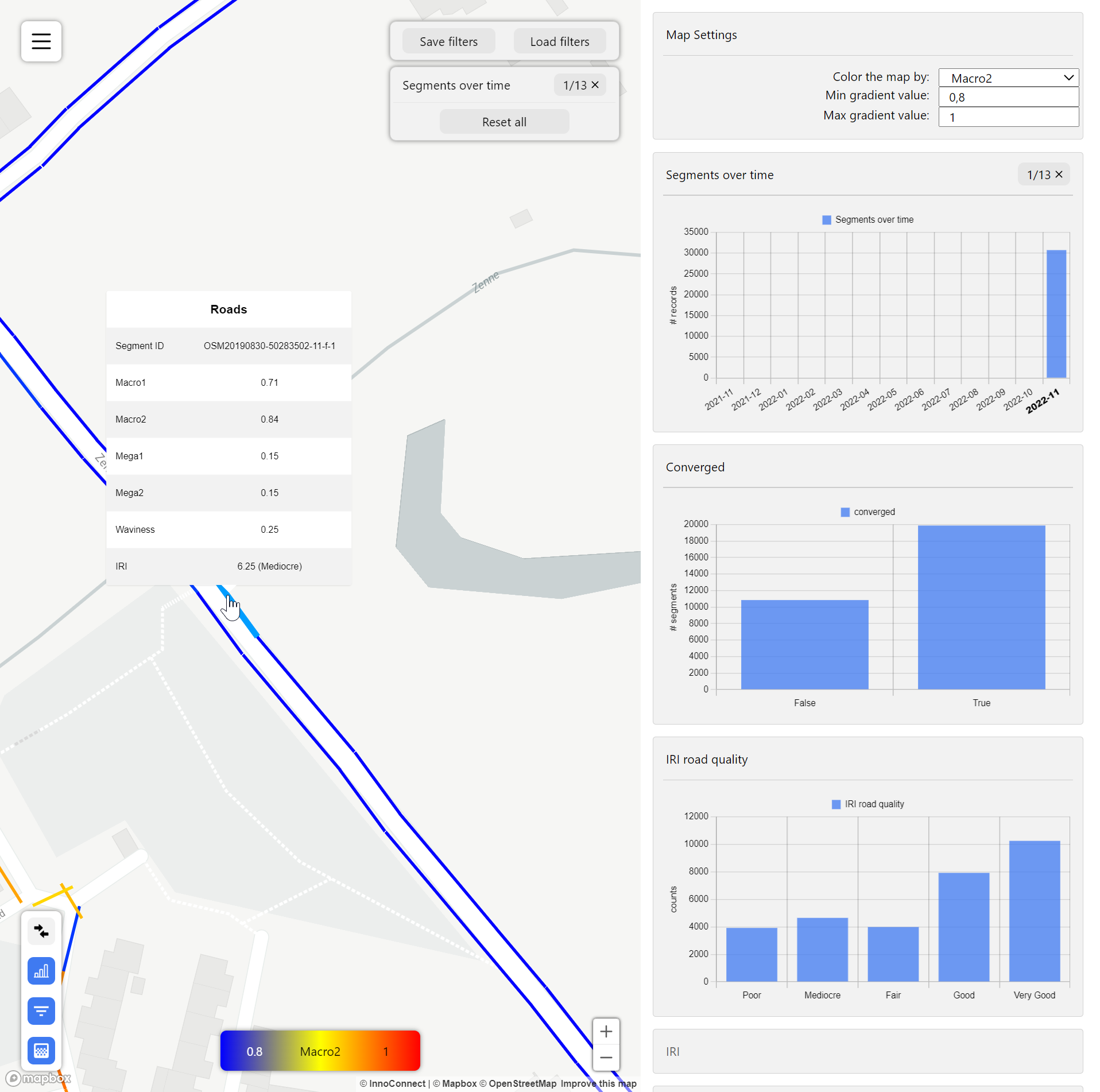Toggle the 'Segments over time' chart legend

pyautogui.click(x=867, y=220)
